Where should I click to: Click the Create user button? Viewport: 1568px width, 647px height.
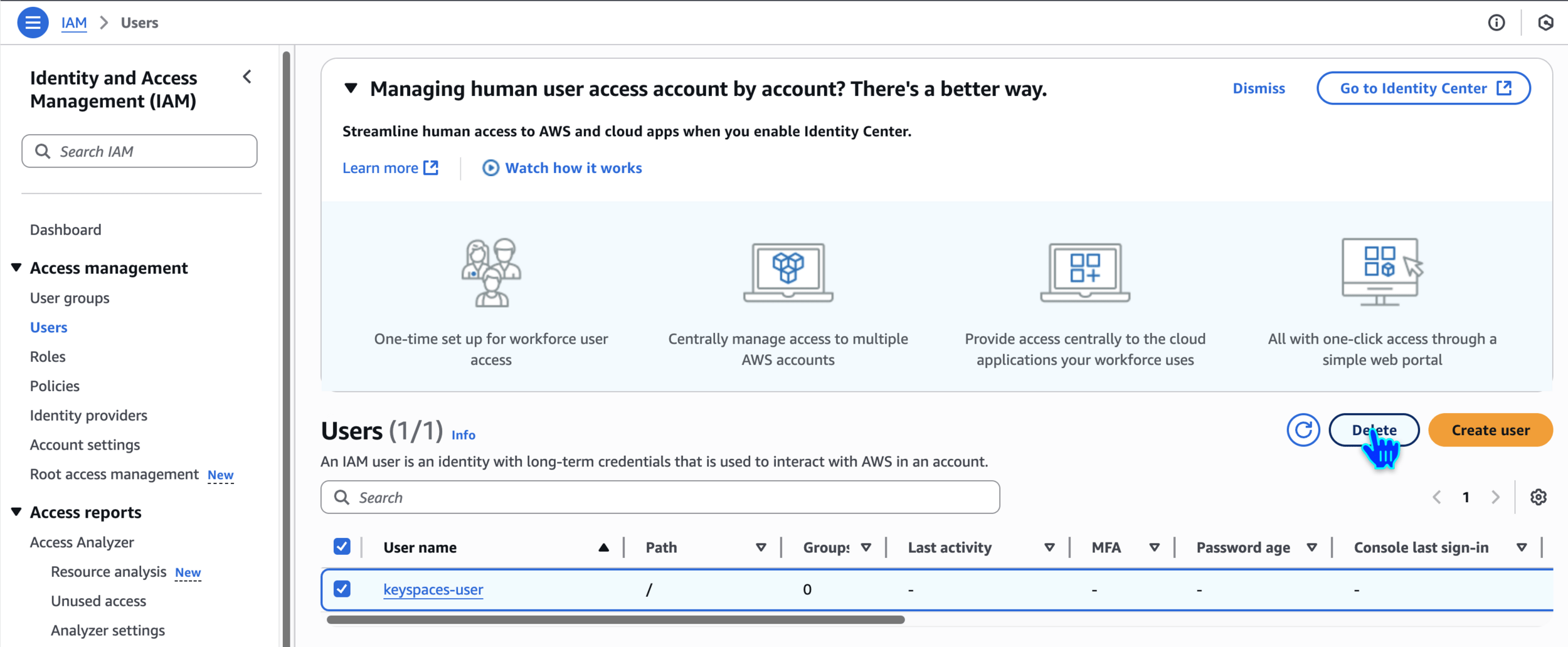1491,430
